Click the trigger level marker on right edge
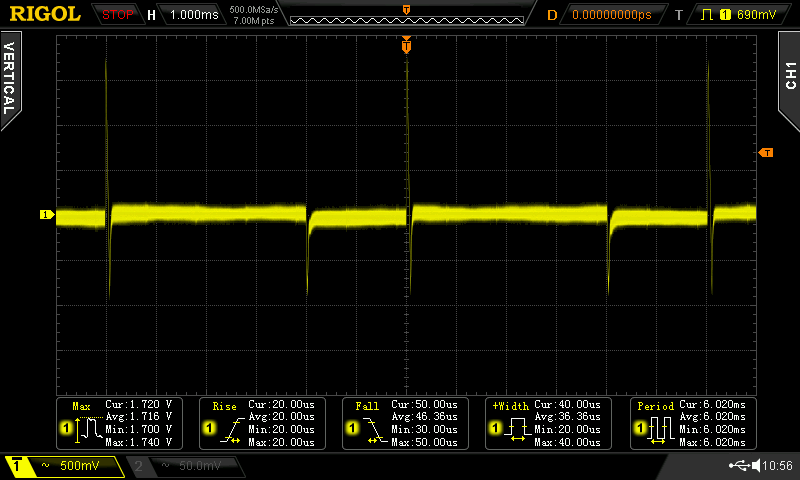 pyautogui.click(x=766, y=152)
